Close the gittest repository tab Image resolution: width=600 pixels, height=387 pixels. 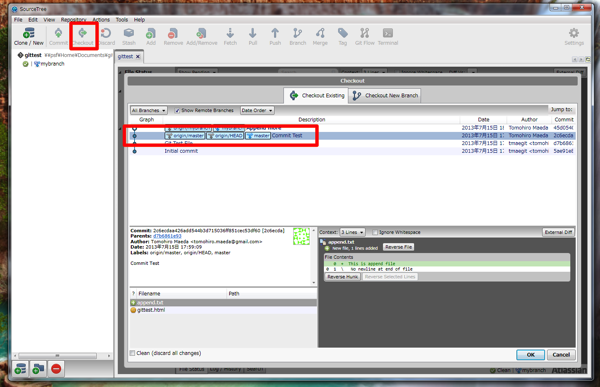138,57
